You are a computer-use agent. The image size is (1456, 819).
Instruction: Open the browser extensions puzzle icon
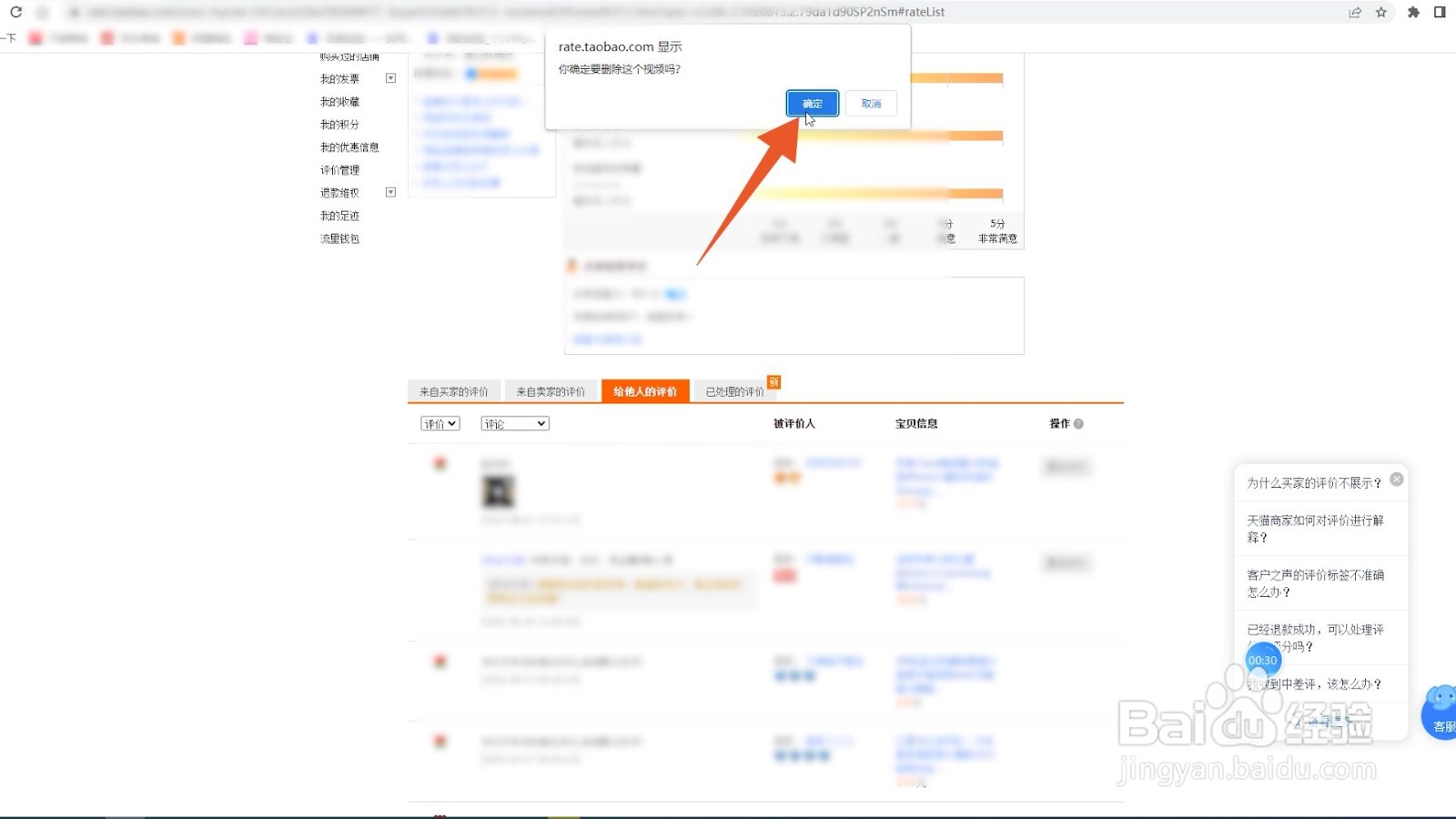(x=1413, y=12)
